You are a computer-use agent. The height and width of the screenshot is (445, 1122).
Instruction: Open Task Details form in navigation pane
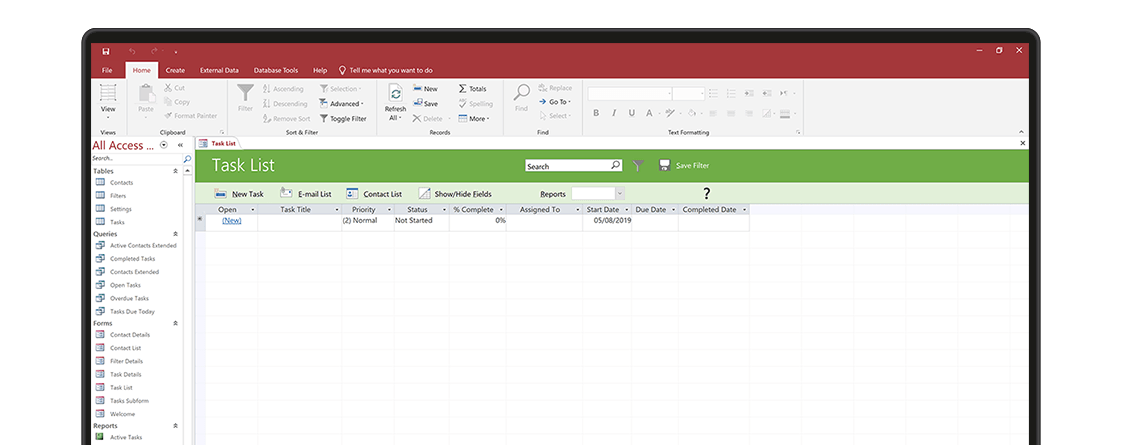[x=125, y=374]
